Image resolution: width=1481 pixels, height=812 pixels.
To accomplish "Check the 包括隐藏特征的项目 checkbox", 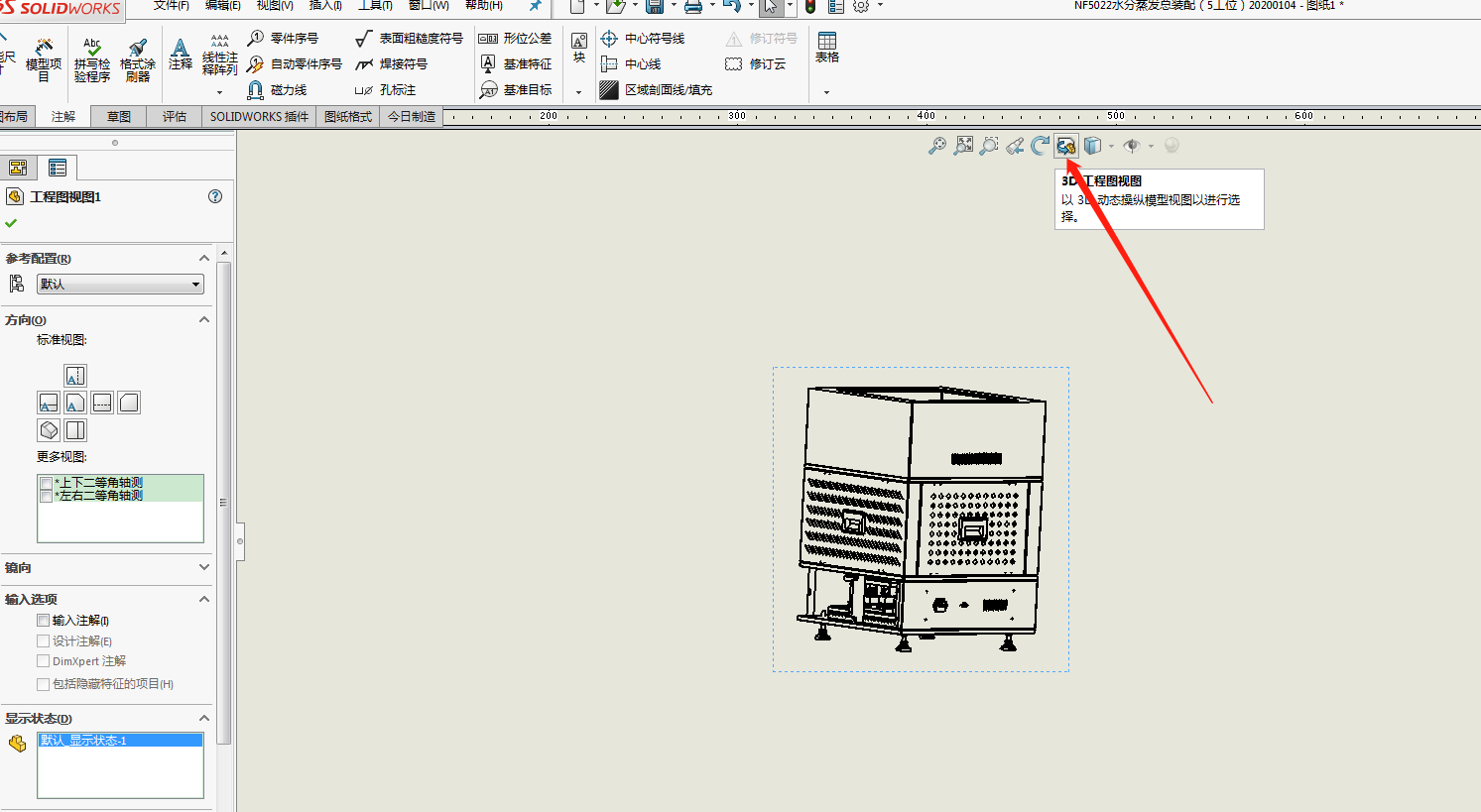I will [43, 684].
